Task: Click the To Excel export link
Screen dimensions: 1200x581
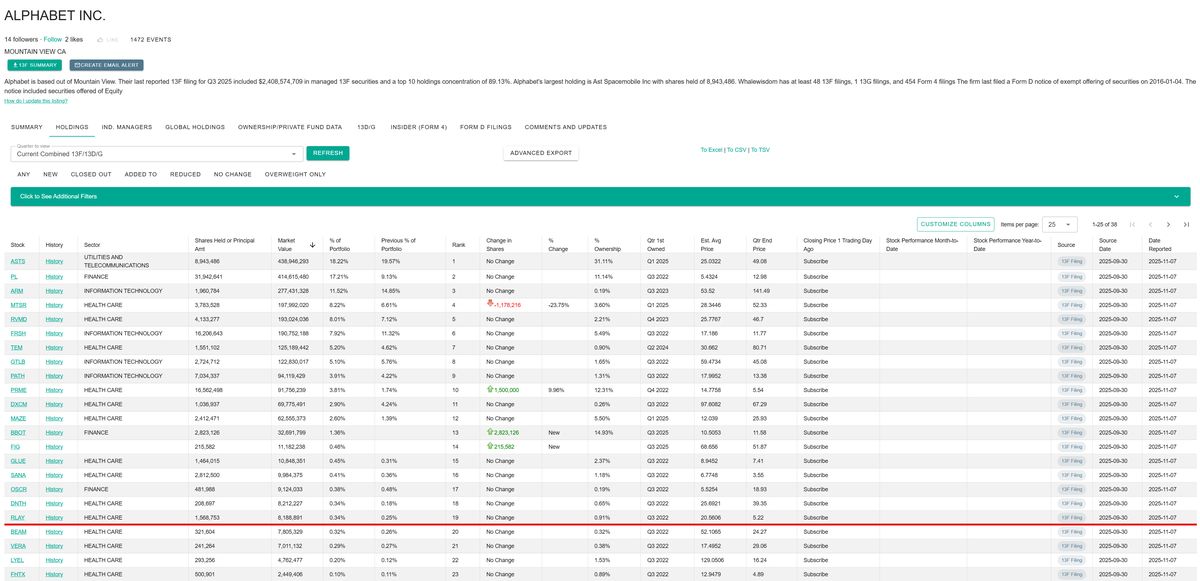Action: click(x=711, y=150)
